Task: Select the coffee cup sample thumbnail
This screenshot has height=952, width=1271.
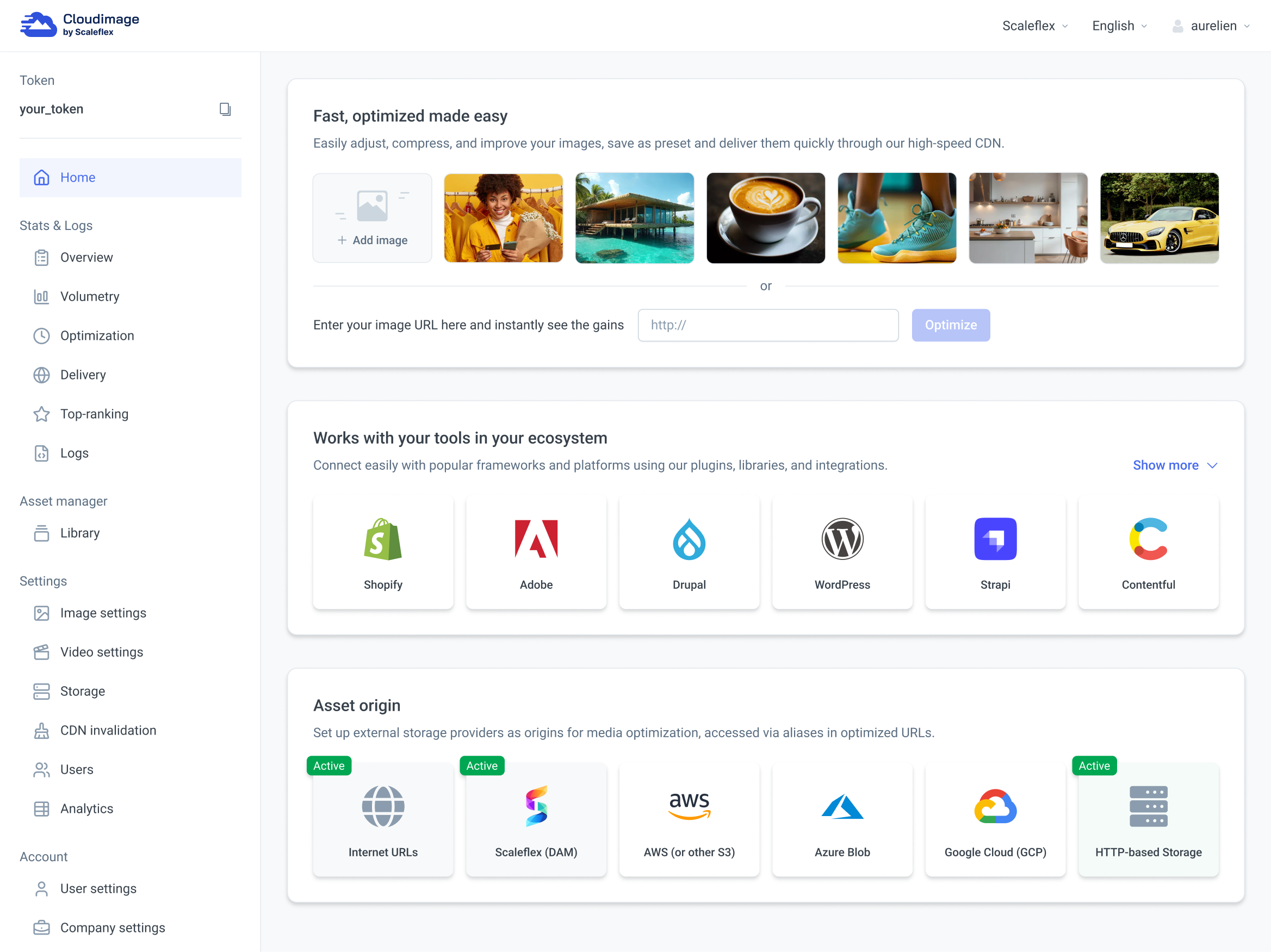Action: pyautogui.click(x=765, y=219)
